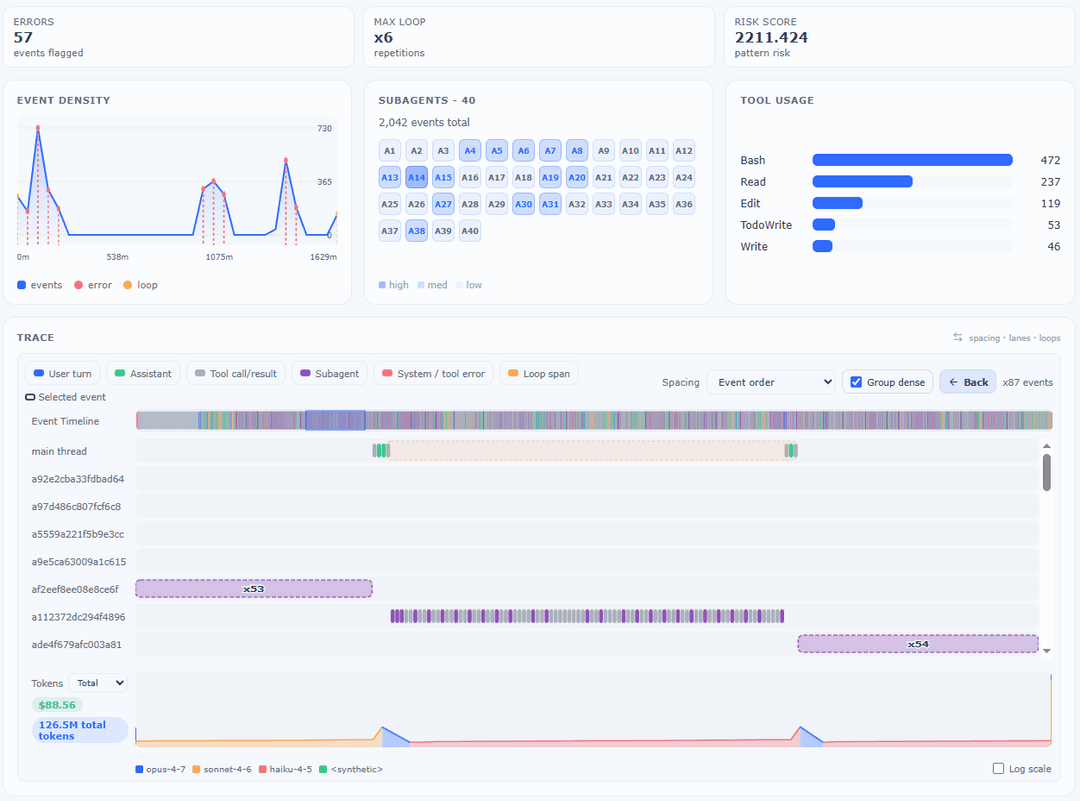
Task: Select subagent chip A1
Action: tap(390, 151)
